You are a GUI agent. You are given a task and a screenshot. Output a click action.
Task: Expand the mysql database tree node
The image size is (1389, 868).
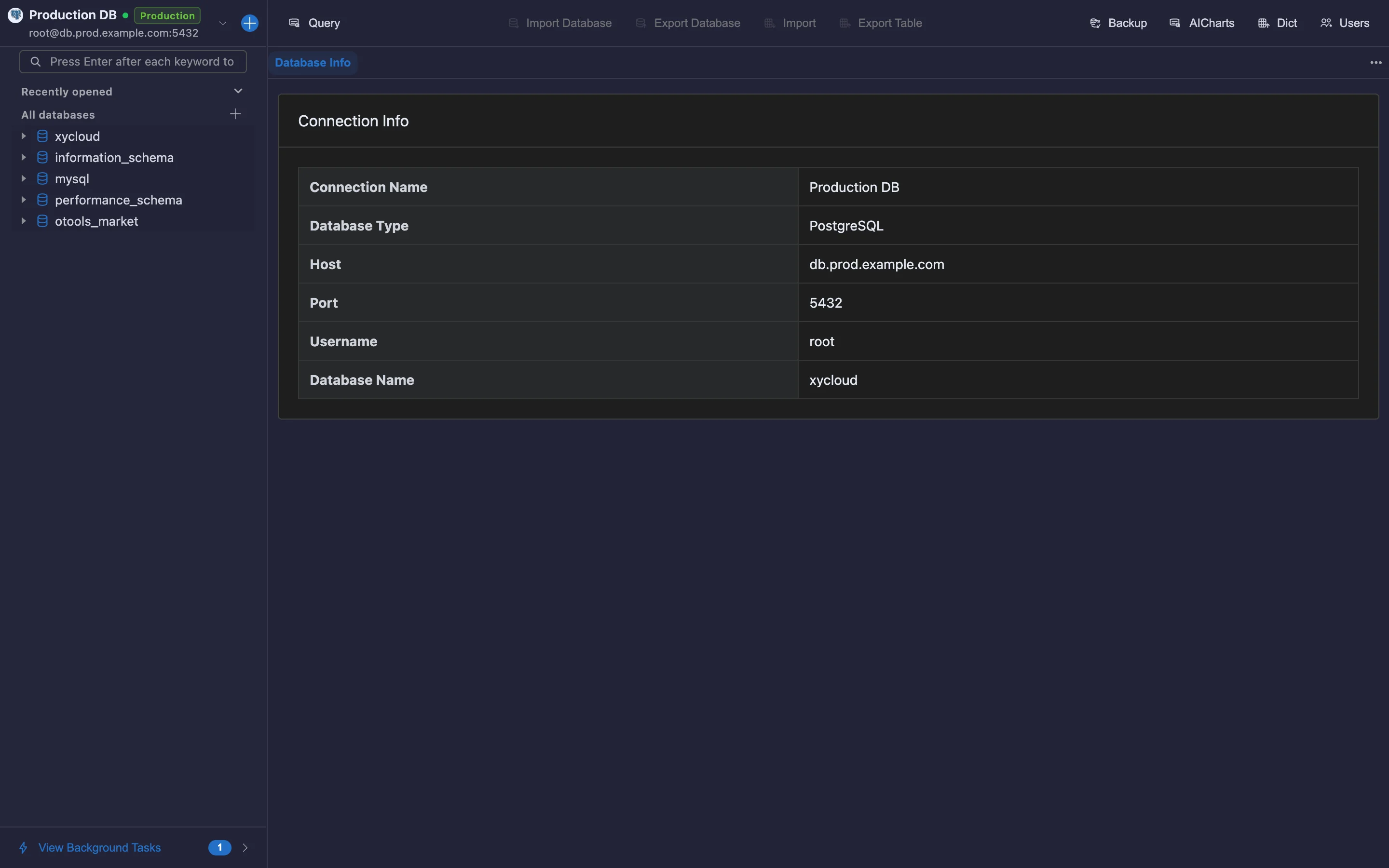(x=24, y=178)
